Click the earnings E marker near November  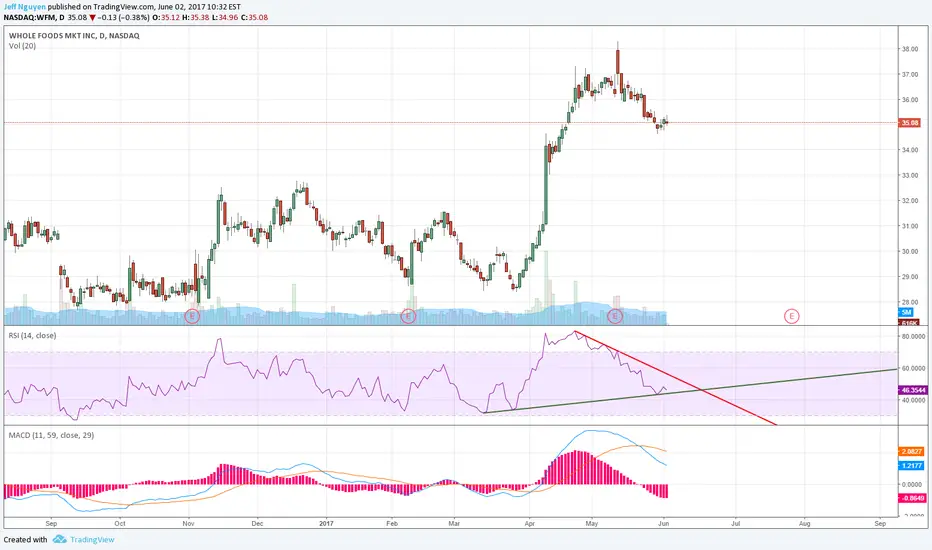click(x=192, y=316)
